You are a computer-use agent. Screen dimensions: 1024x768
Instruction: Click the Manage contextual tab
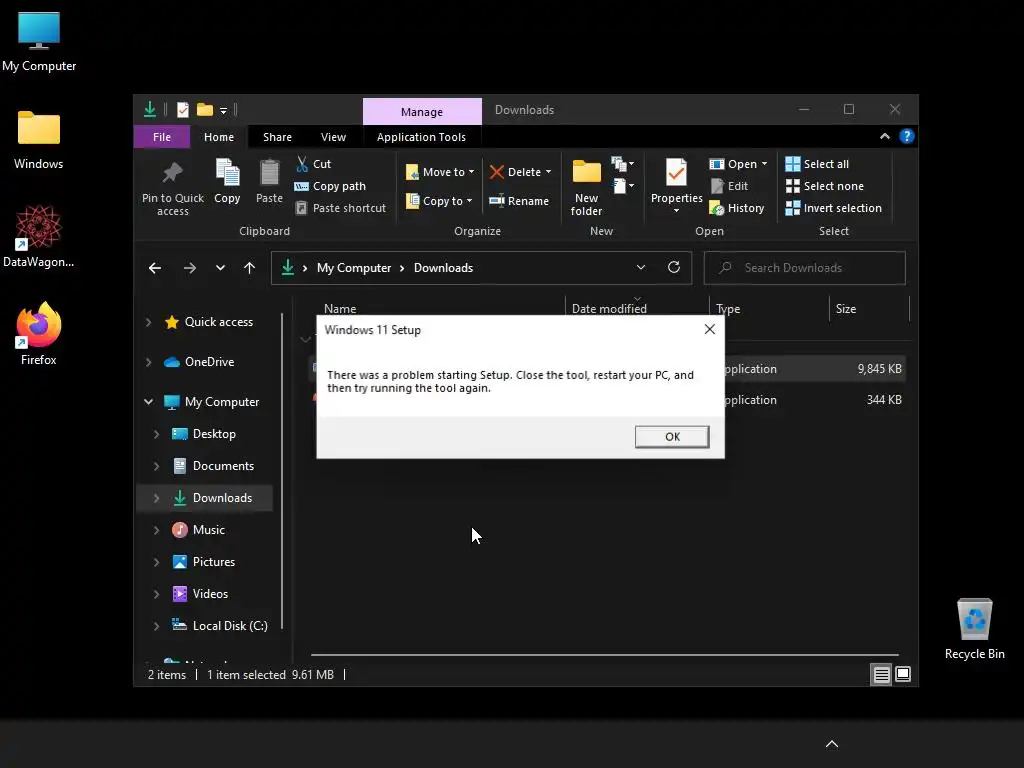(422, 112)
